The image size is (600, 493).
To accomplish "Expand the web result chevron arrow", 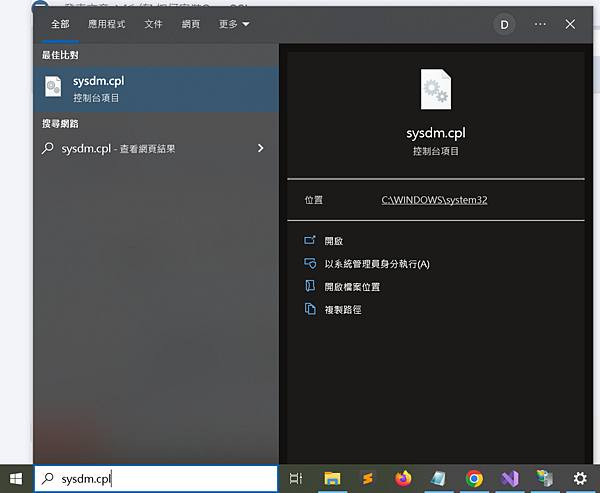I will pos(261,149).
